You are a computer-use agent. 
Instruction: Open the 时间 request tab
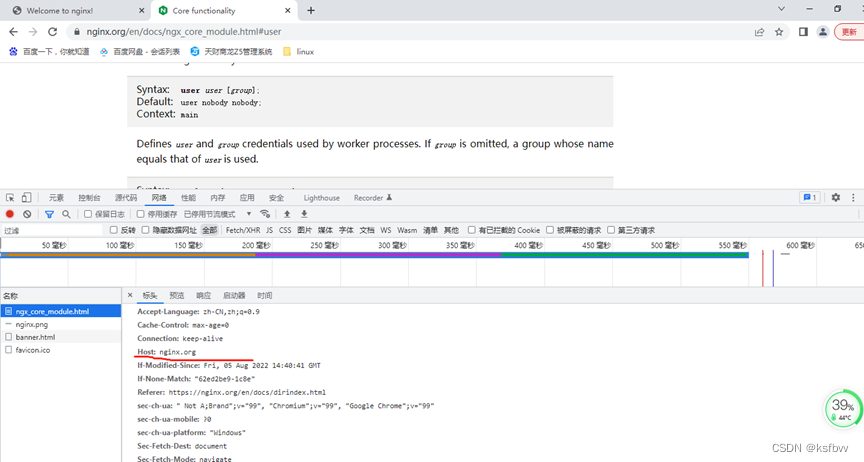point(264,296)
